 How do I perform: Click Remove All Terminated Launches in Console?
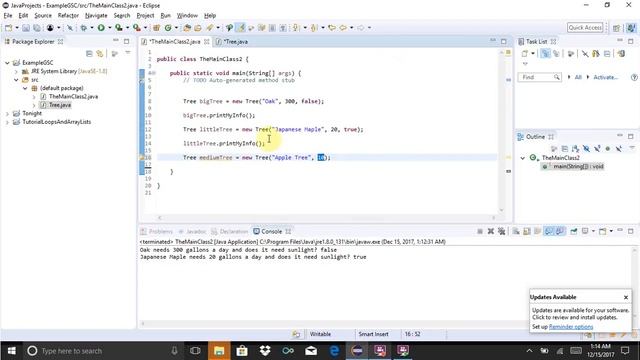(x=502, y=231)
